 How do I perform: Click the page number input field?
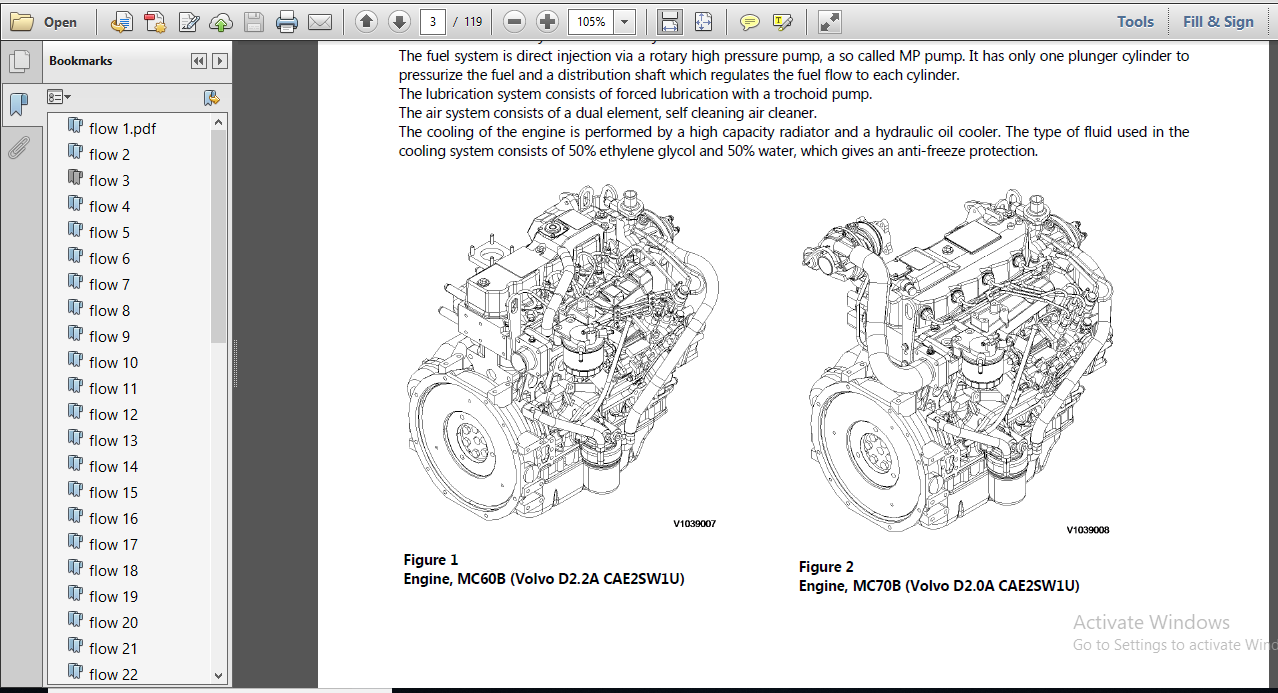(433, 21)
